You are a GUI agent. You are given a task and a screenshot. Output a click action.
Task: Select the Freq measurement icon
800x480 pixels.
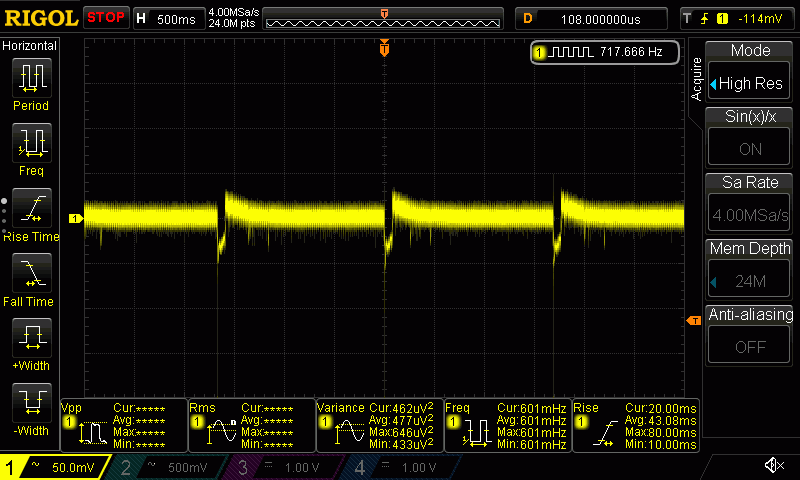pyautogui.click(x=31, y=143)
